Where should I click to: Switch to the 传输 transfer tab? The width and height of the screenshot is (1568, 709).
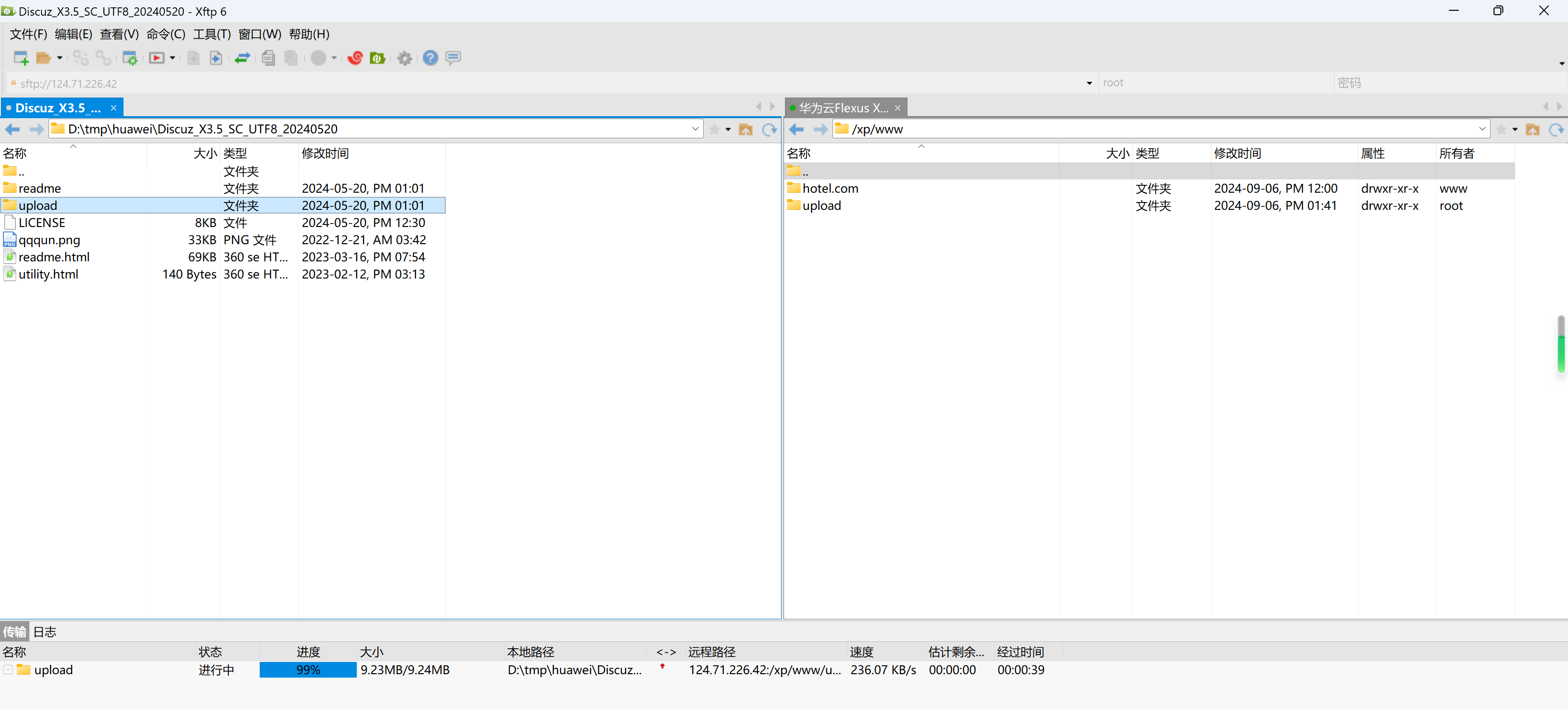point(15,632)
